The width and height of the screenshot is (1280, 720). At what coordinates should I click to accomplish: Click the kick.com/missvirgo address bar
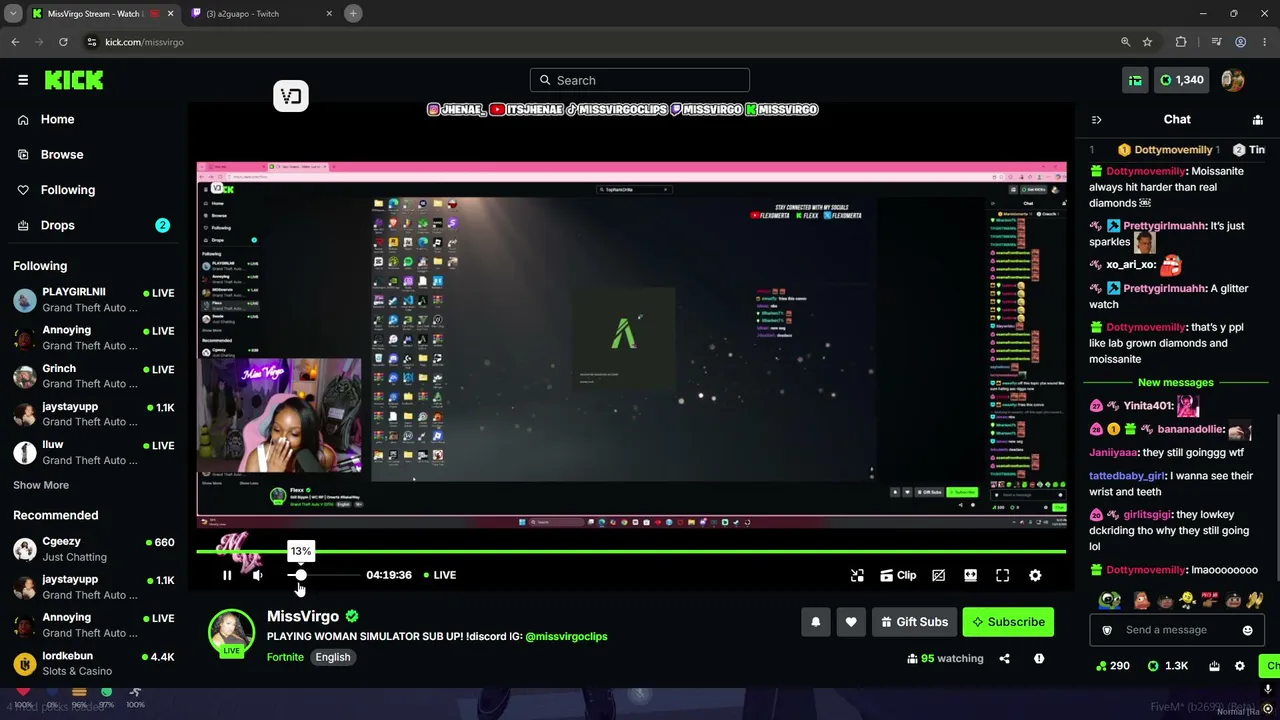[600, 42]
